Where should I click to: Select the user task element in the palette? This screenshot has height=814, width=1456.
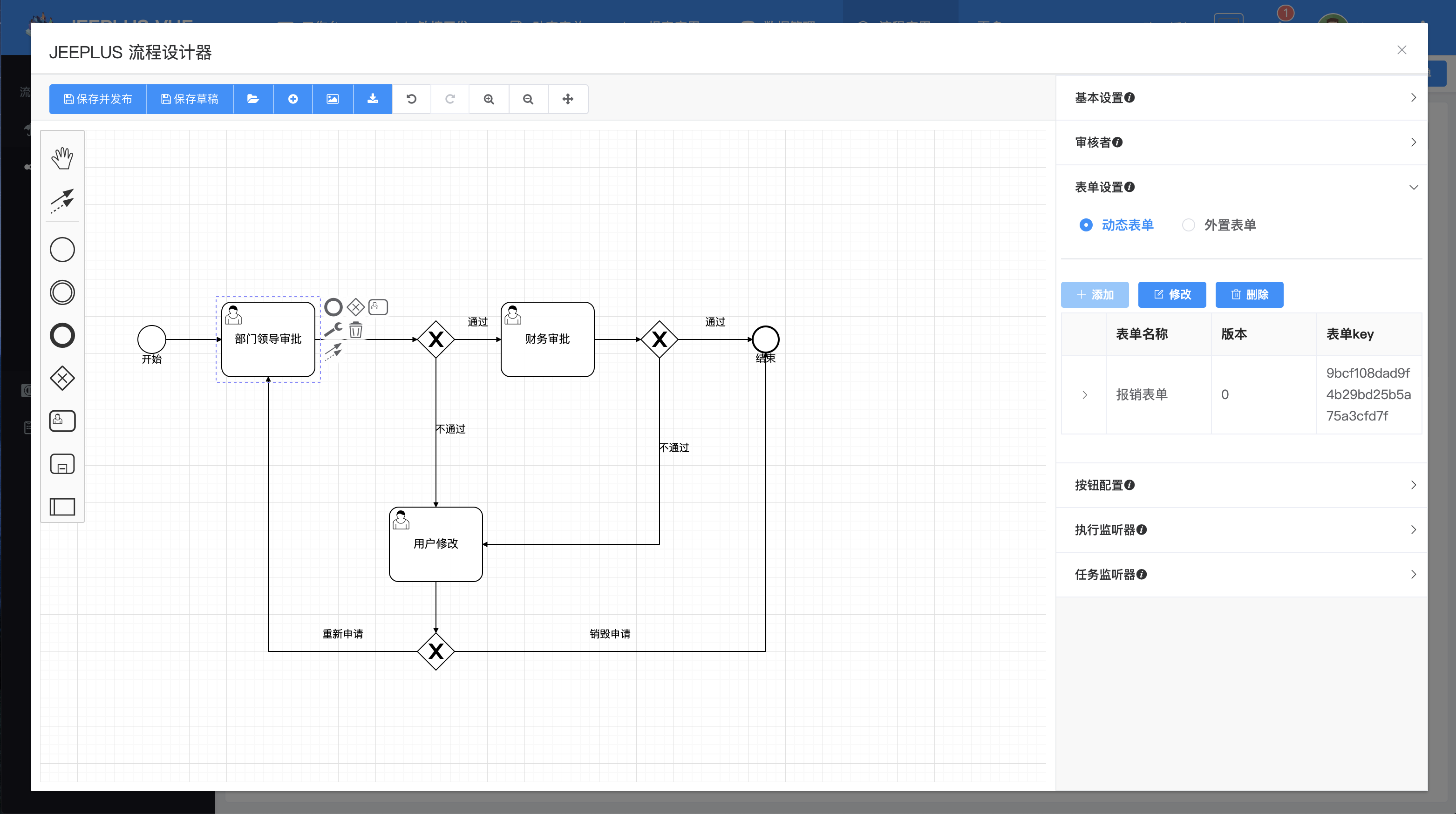point(62,421)
